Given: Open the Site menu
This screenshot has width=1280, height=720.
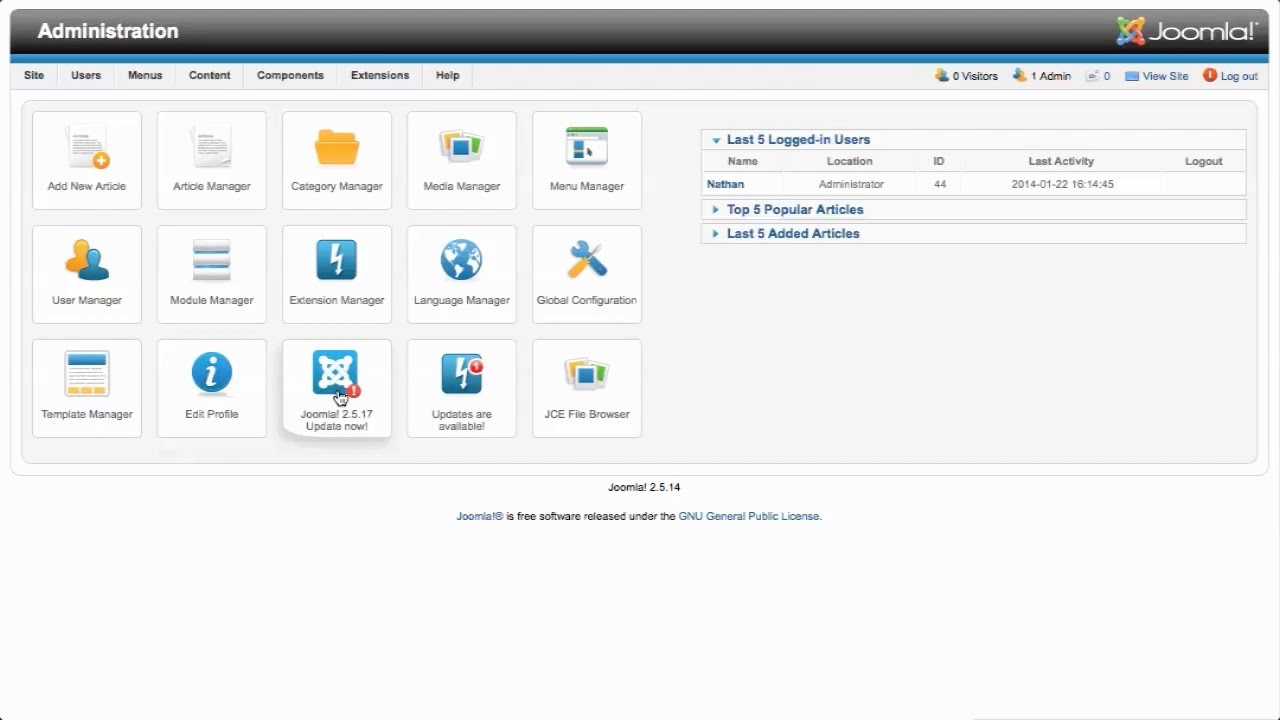Looking at the screenshot, I should coord(34,75).
